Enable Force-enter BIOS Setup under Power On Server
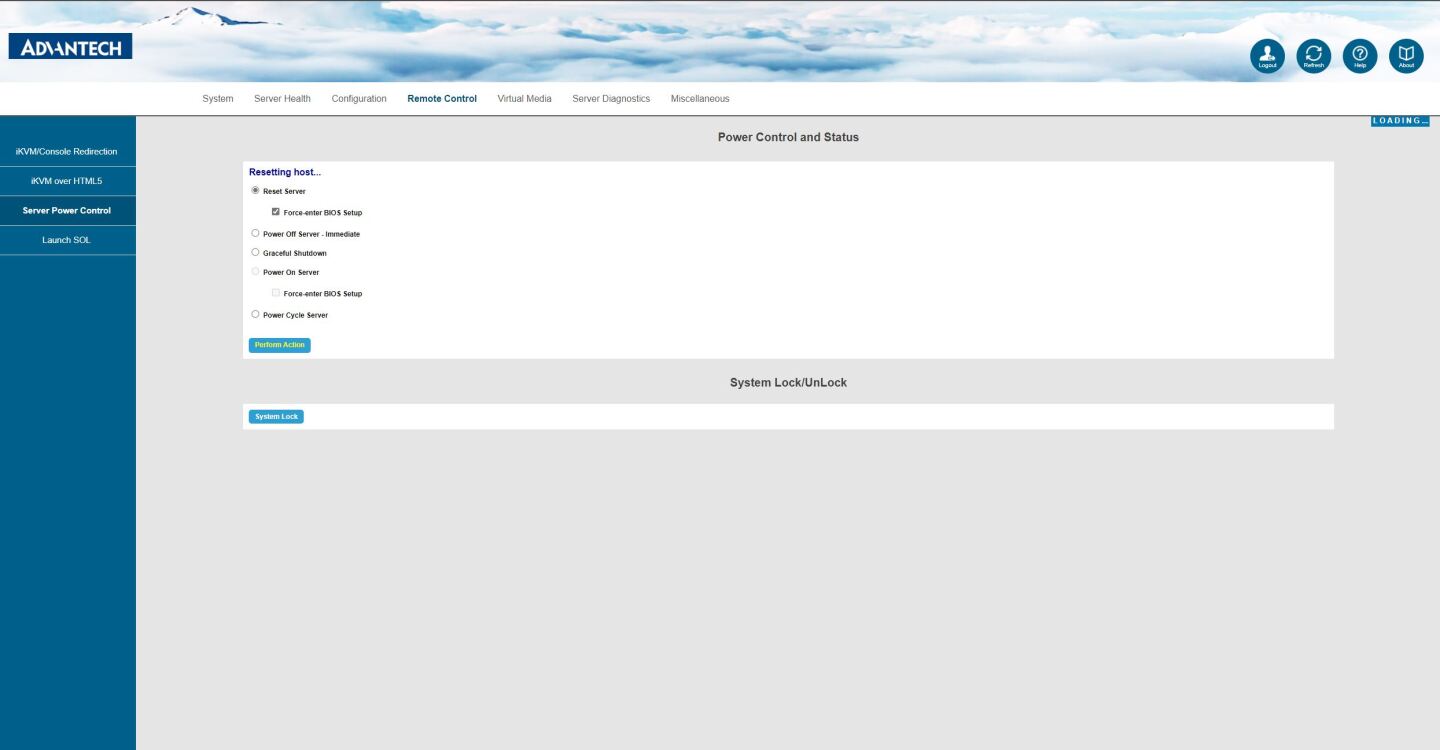Viewport: 1440px width, 750px height. click(275, 292)
